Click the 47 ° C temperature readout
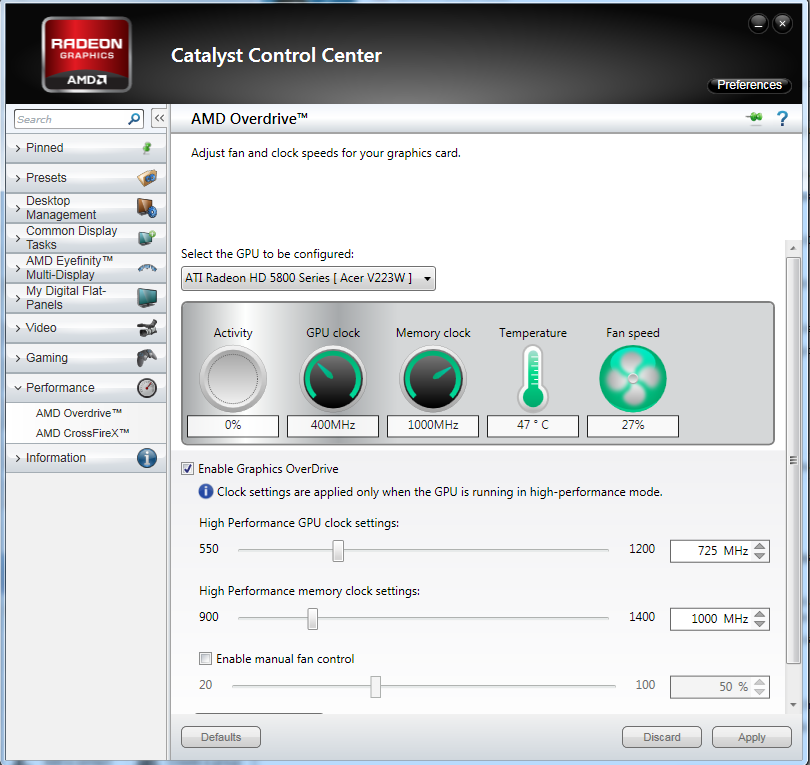The height and width of the screenshot is (765, 810). (x=533, y=425)
